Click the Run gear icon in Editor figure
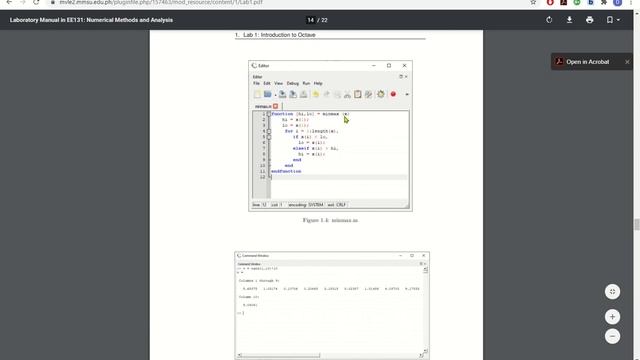 [381, 94]
